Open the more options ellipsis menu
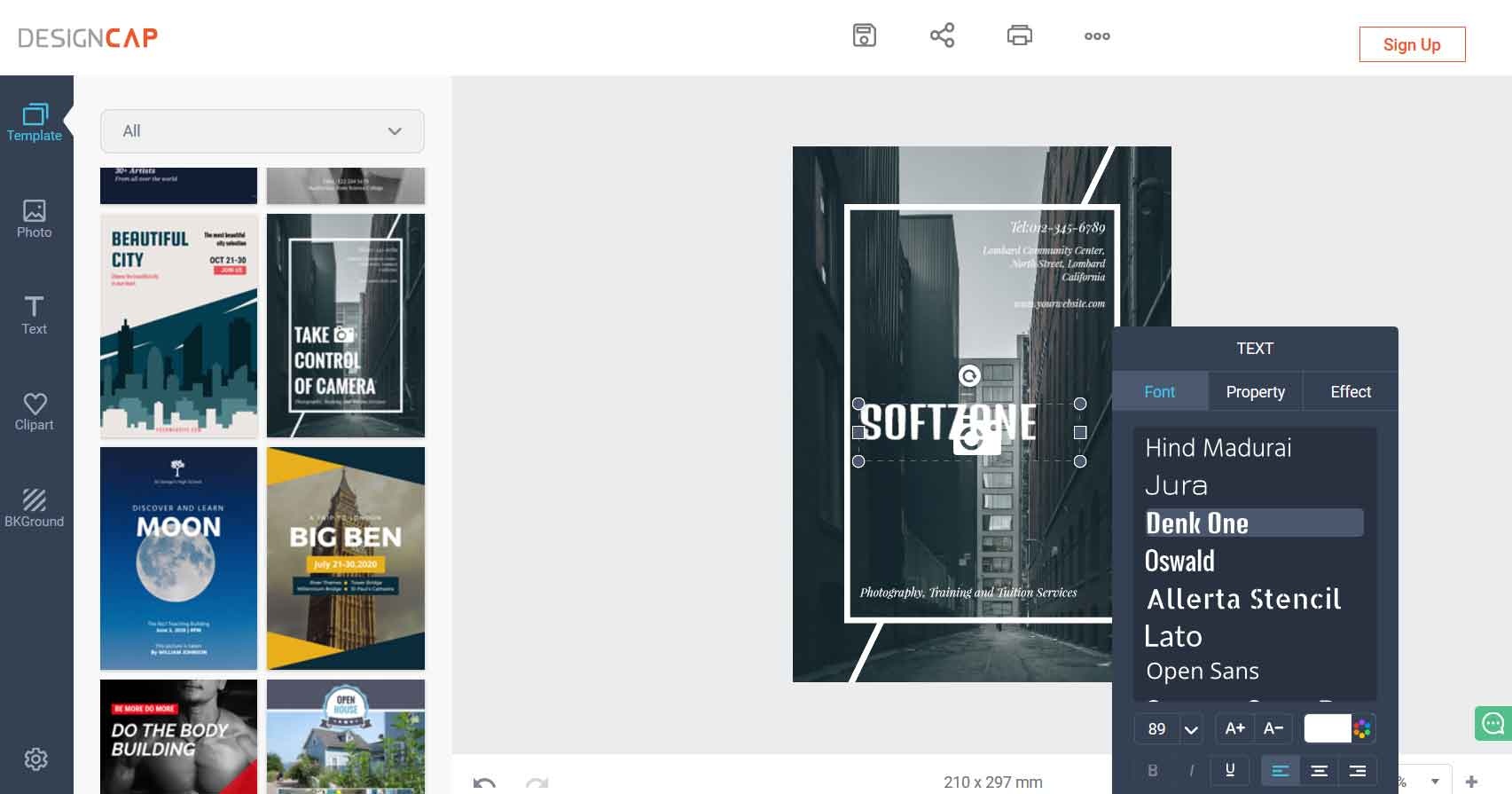This screenshot has width=1512, height=794. tap(1097, 36)
